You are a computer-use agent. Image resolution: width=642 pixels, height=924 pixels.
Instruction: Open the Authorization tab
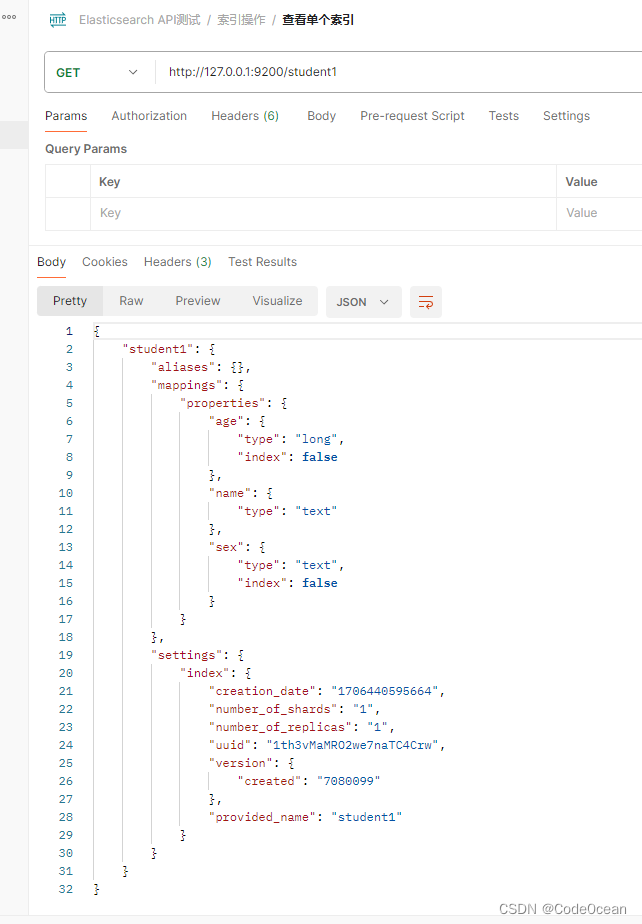(149, 116)
